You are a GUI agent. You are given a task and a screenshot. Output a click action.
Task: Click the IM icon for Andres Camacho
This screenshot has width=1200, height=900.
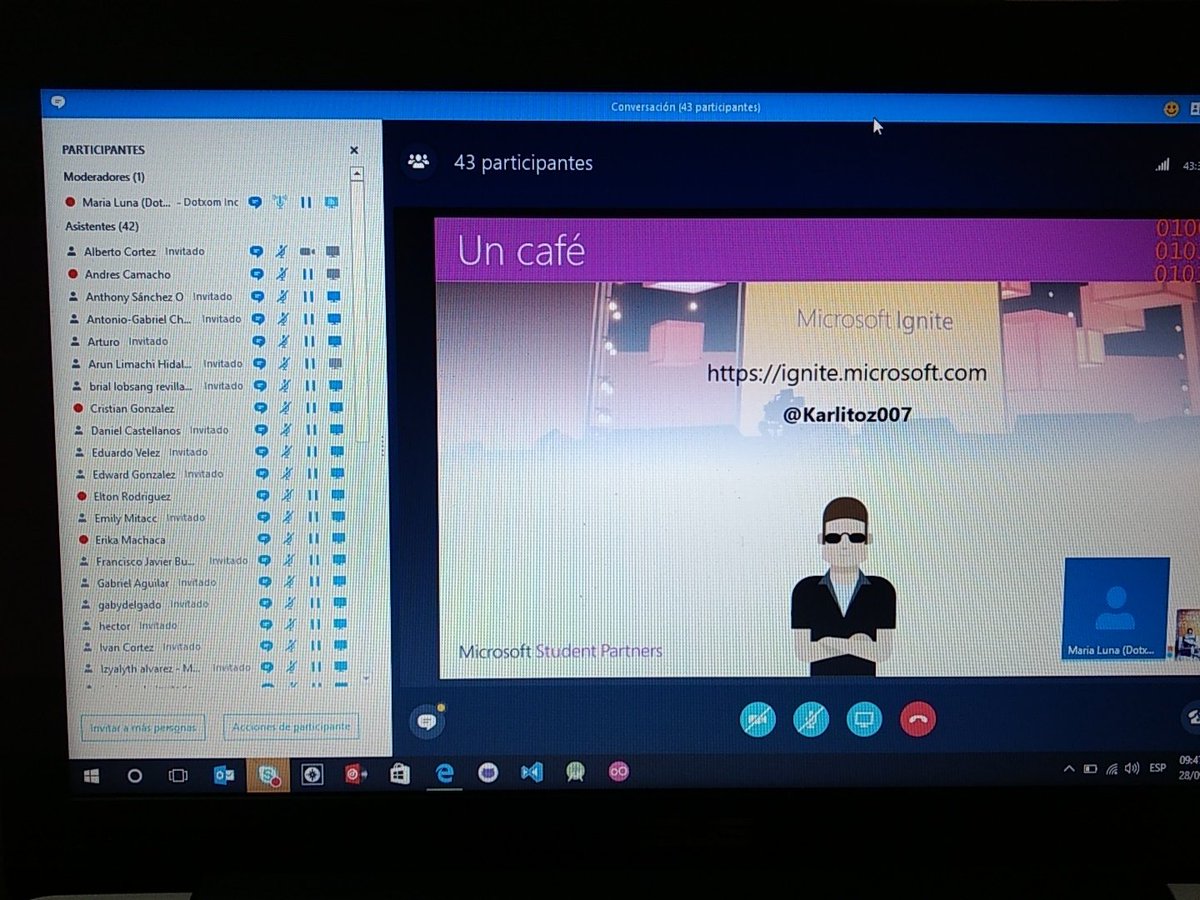click(x=256, y=274)
